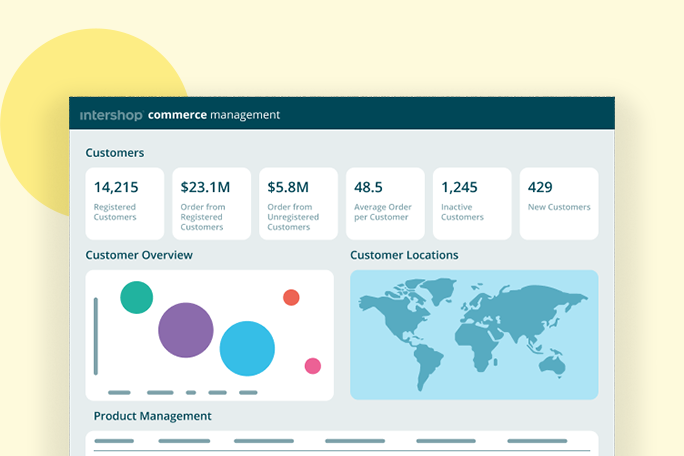Select Australia on the Customer Locations map

[x=551, y=366]
